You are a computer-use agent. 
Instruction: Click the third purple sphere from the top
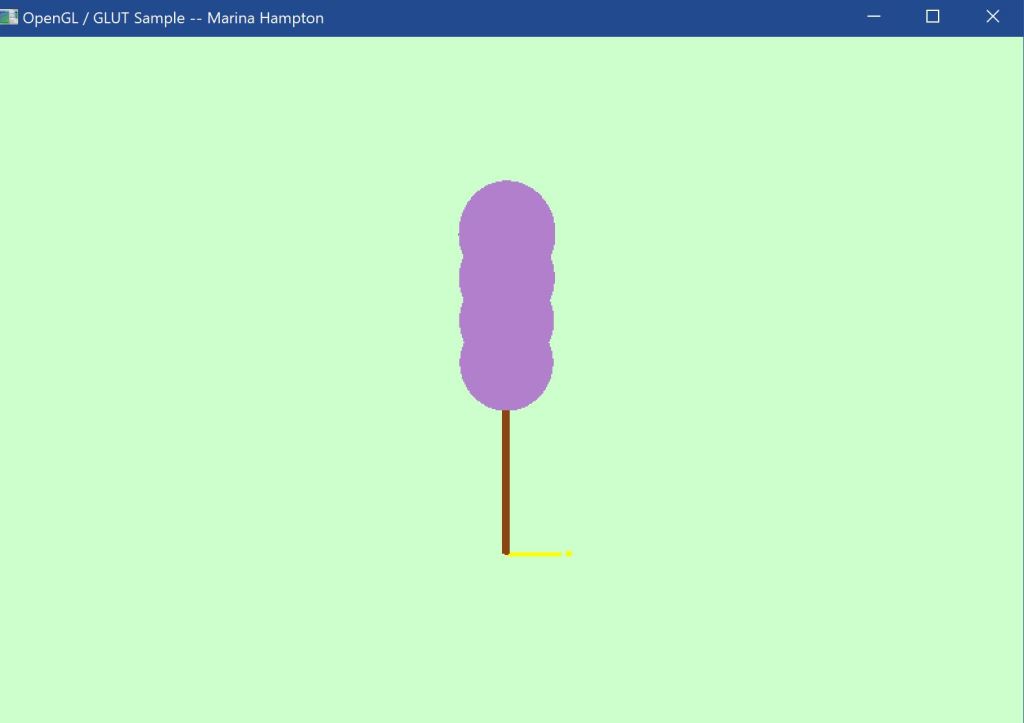(x=507, y=318)
